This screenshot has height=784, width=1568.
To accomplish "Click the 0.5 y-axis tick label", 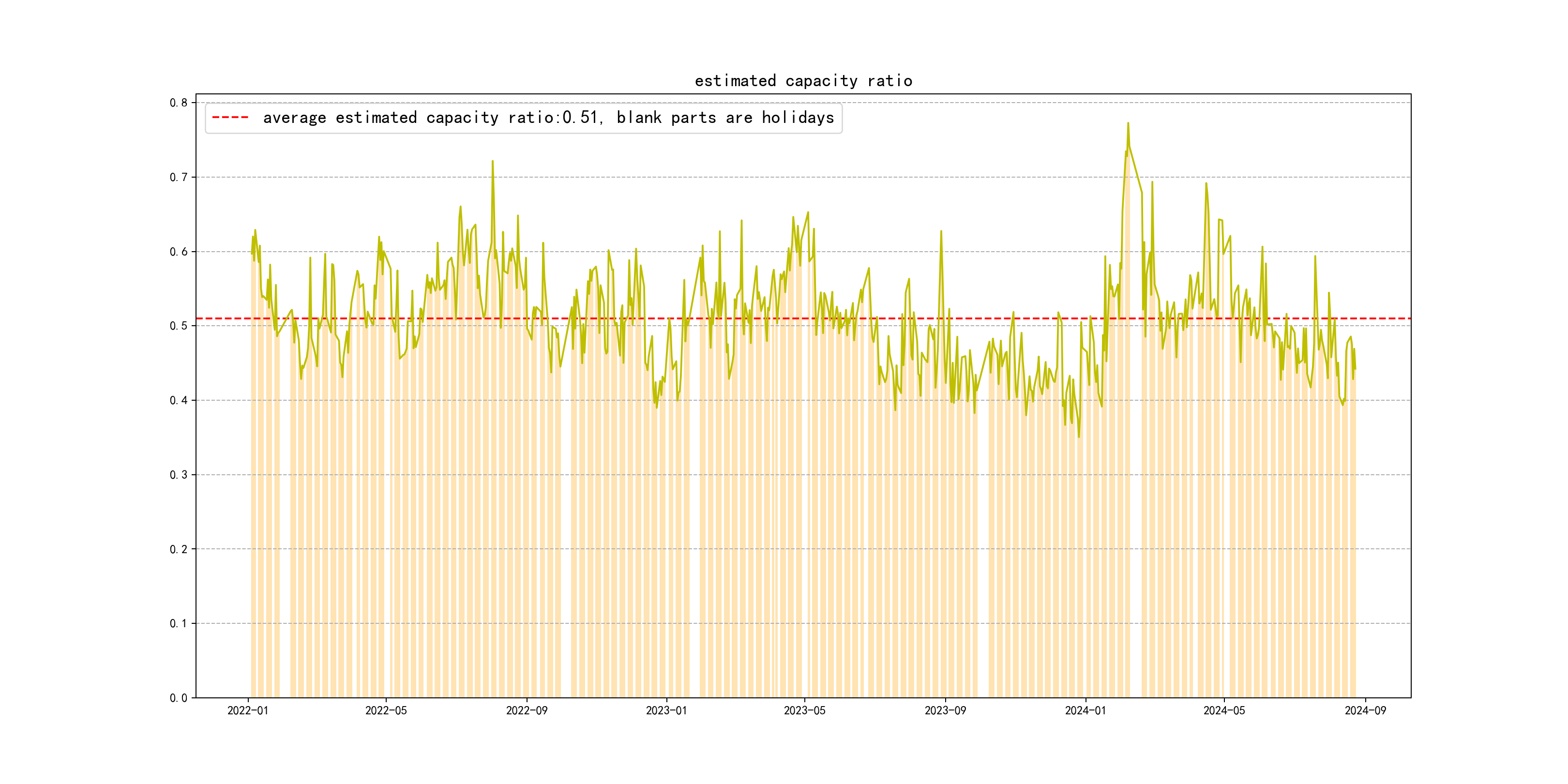I will (179, 326).
